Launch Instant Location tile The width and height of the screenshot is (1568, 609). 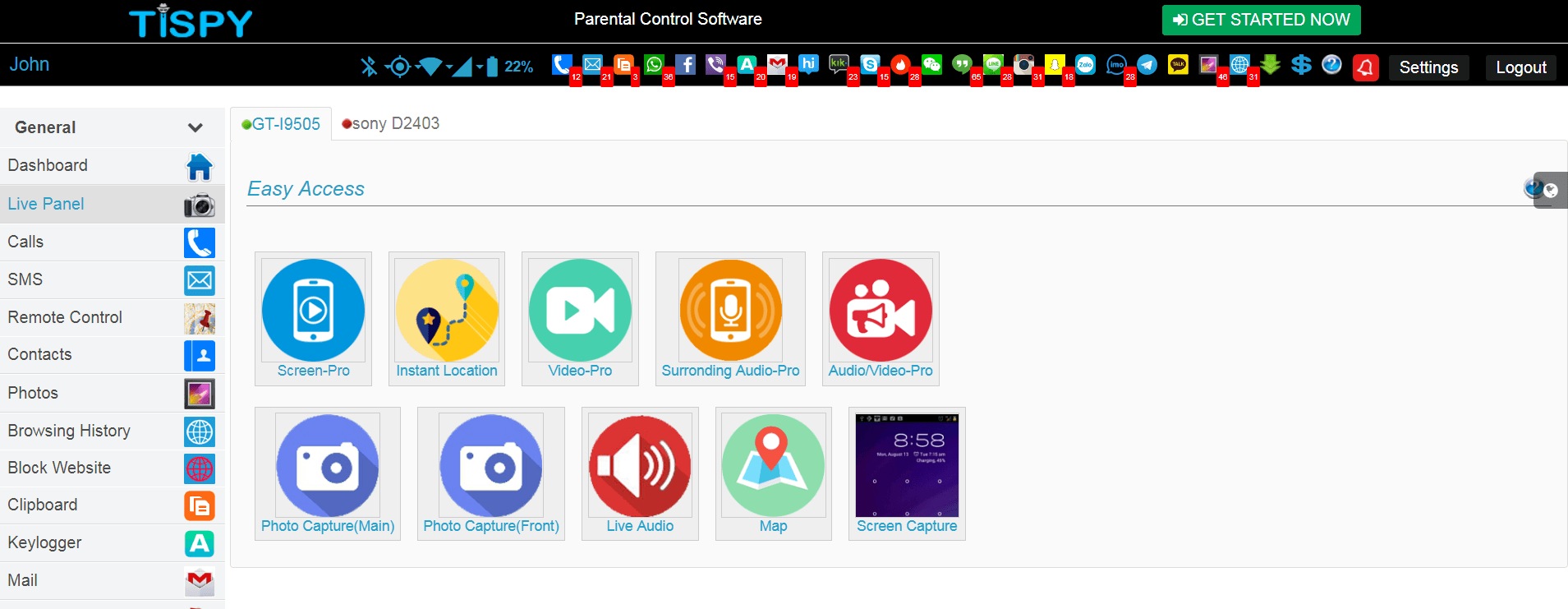click(447, 318)
